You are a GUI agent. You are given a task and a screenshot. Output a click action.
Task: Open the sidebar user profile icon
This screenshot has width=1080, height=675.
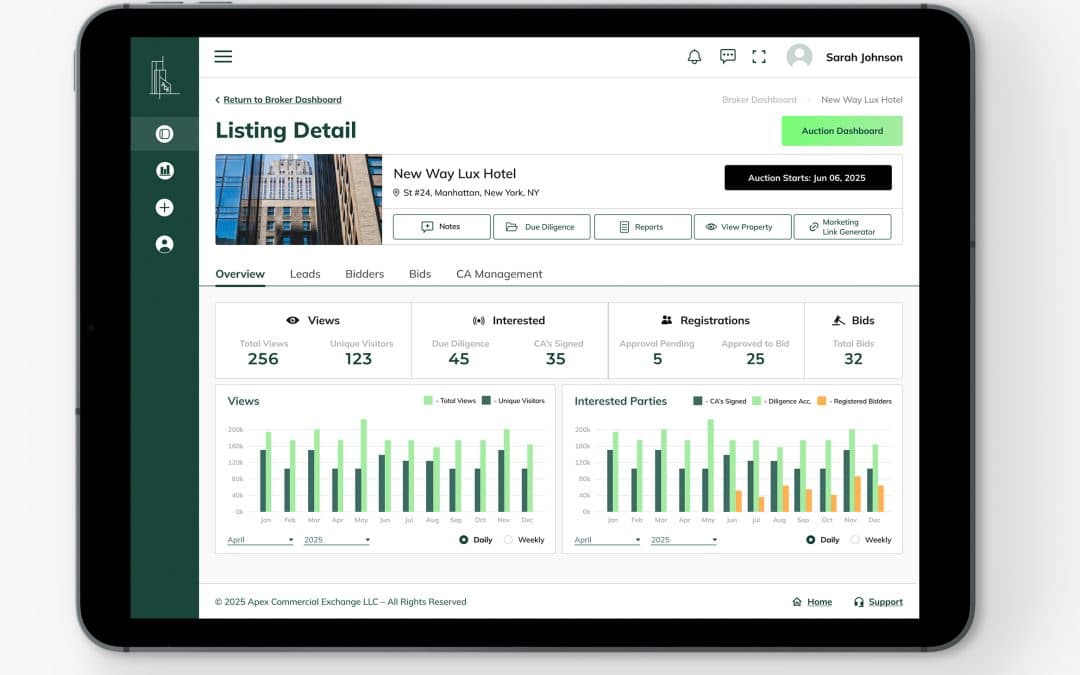click(165, 244)
